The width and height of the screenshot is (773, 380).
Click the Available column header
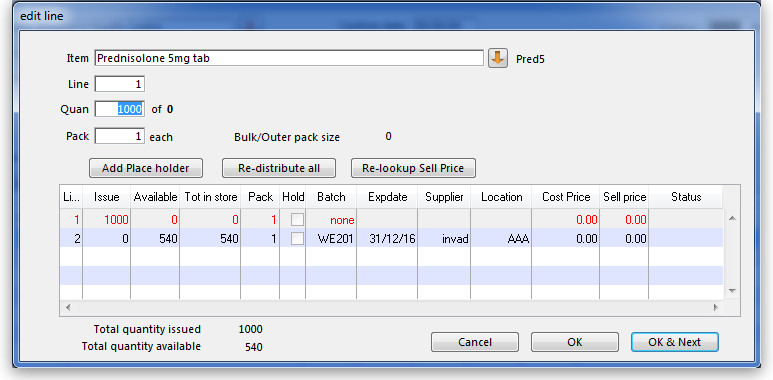click(x=155, y=197)
